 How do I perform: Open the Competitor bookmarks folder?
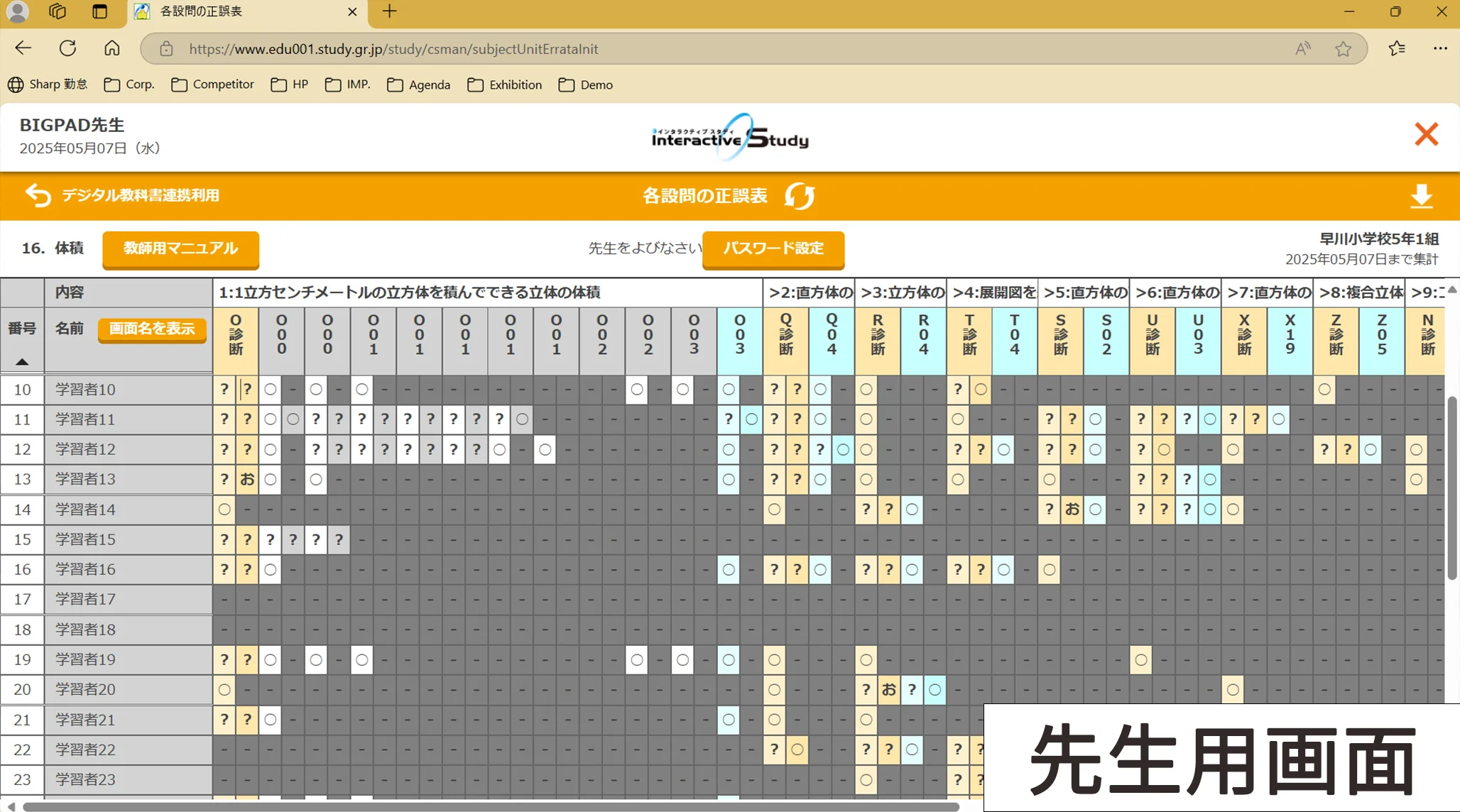pos(212,84)
